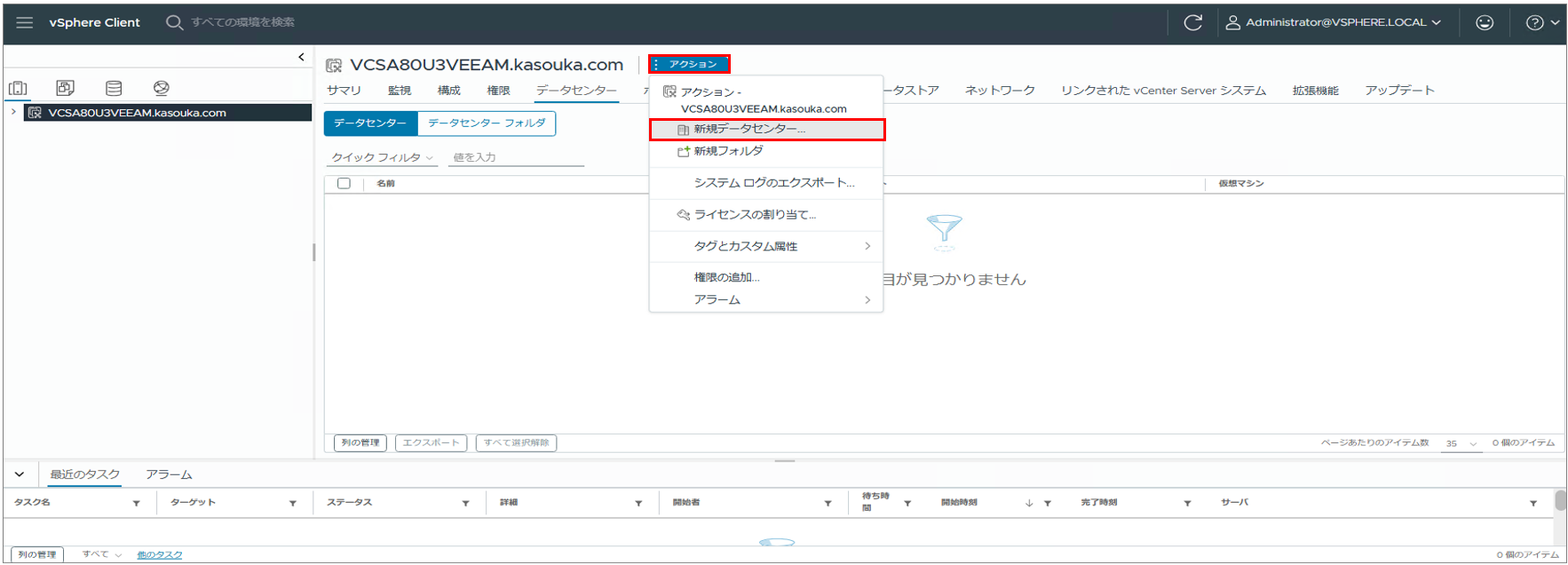
Task: Click the 名前 column header
Action: point(385,183)
